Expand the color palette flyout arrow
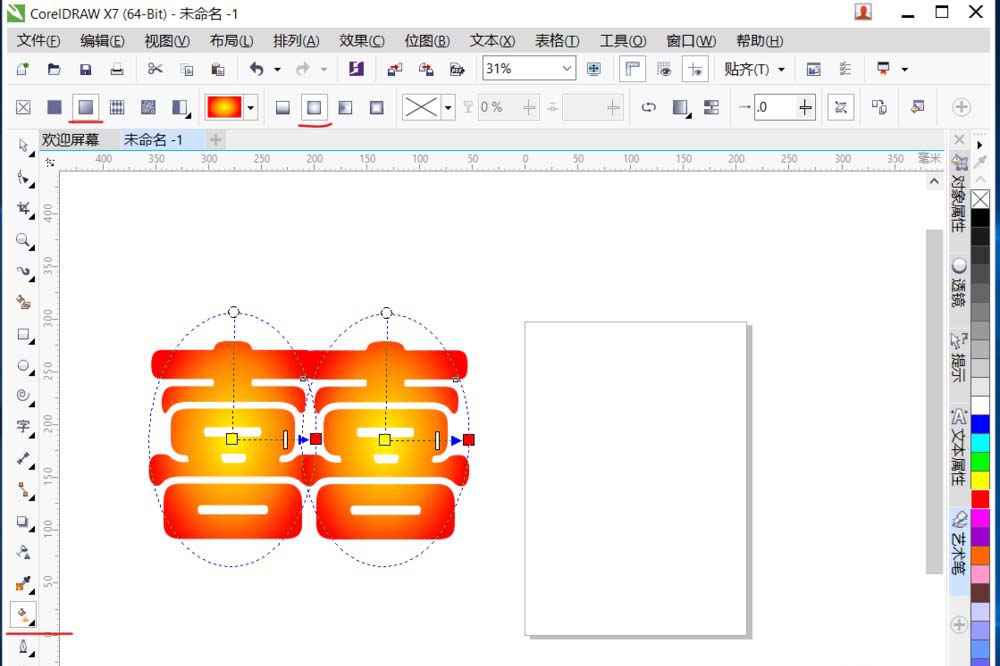1000x666 pixels. (980, 145)
